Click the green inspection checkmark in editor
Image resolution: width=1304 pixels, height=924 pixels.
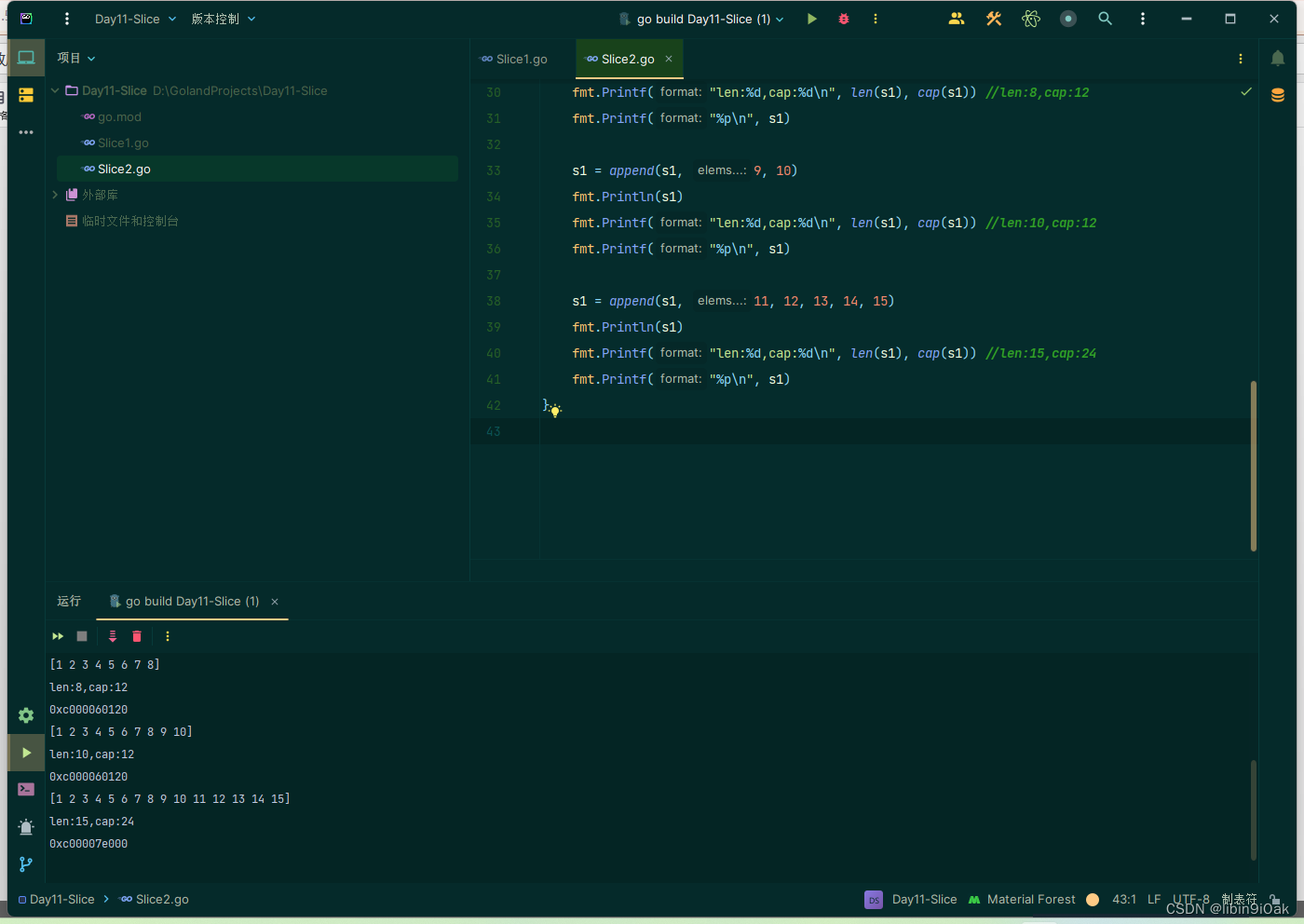pos(1246,92)
